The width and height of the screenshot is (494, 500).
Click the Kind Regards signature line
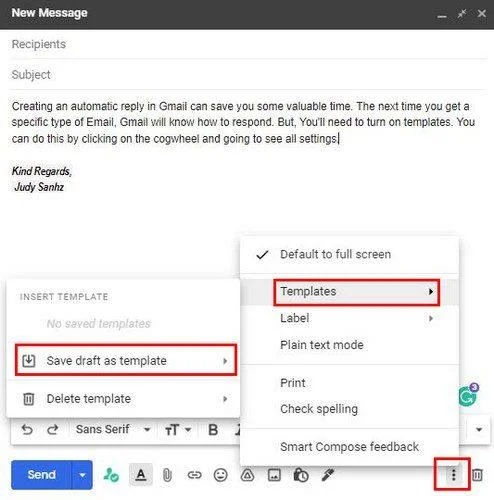pos(42,171)
